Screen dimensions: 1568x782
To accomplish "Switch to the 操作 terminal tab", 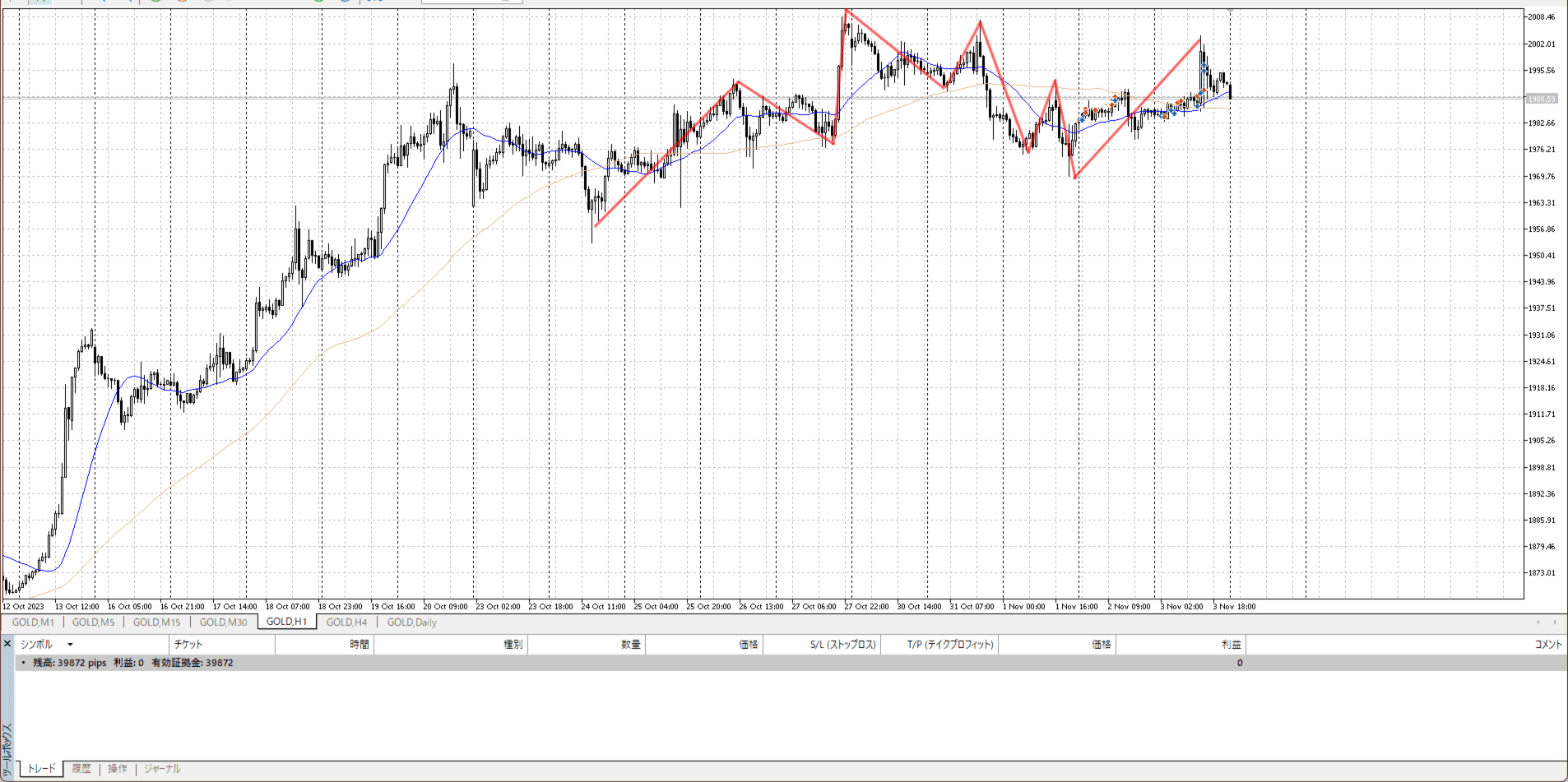I will click(118, 769).
